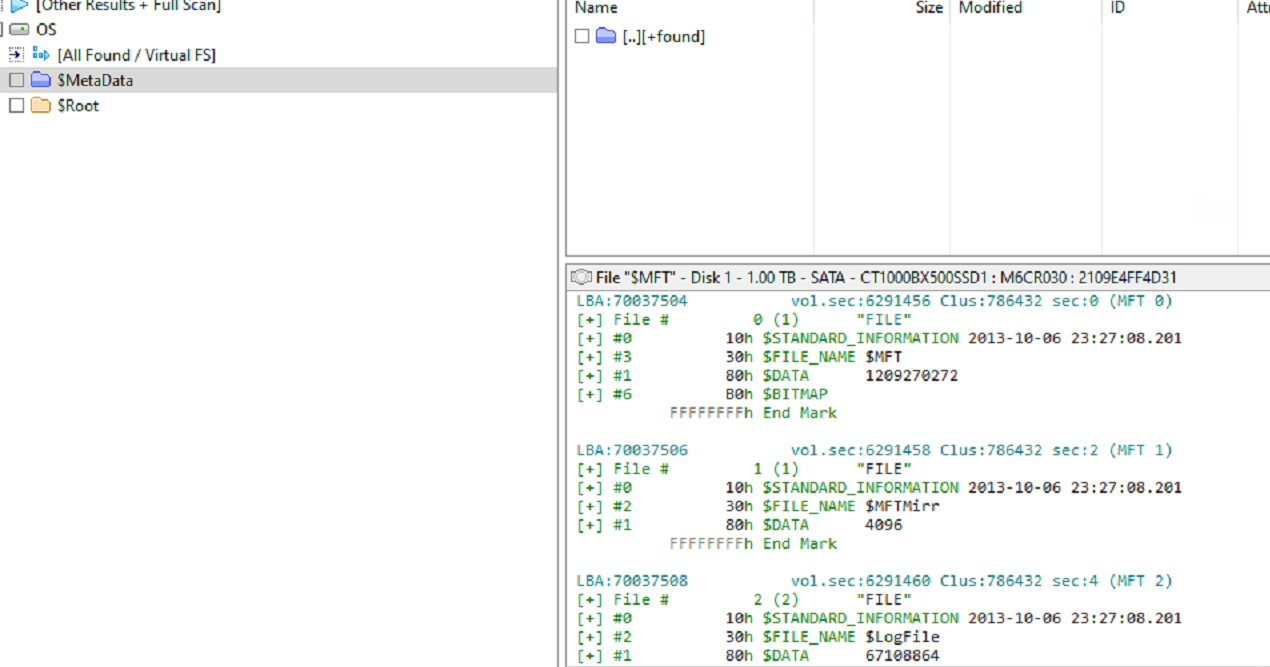
Task: Click the 67108864 data size value
Action: pos(902,656)
